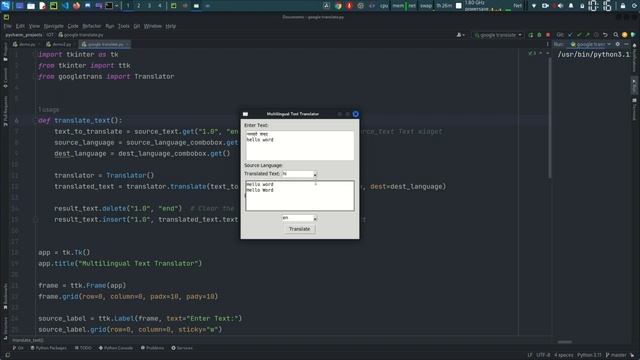Click the Chrome icon in the system tray
Image resolution: width=640 pixels, height=360 pixels.
point(338,6)
